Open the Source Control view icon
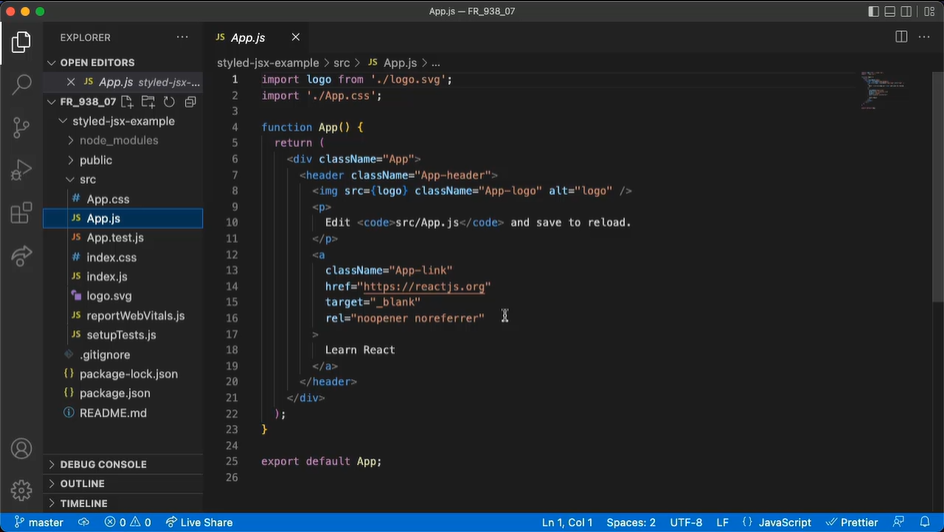The image size is (944, 532). [21, 128]
